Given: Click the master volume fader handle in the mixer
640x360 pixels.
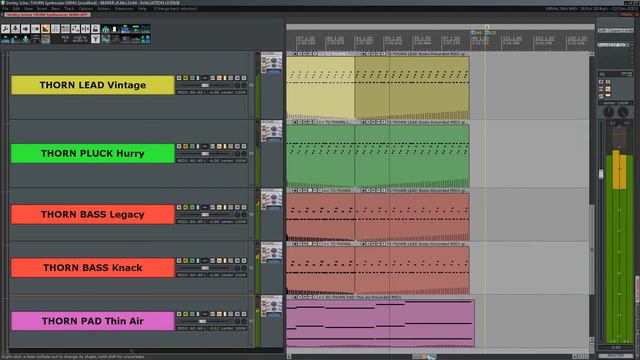Looking at the screenshot, I should (601, 174).
